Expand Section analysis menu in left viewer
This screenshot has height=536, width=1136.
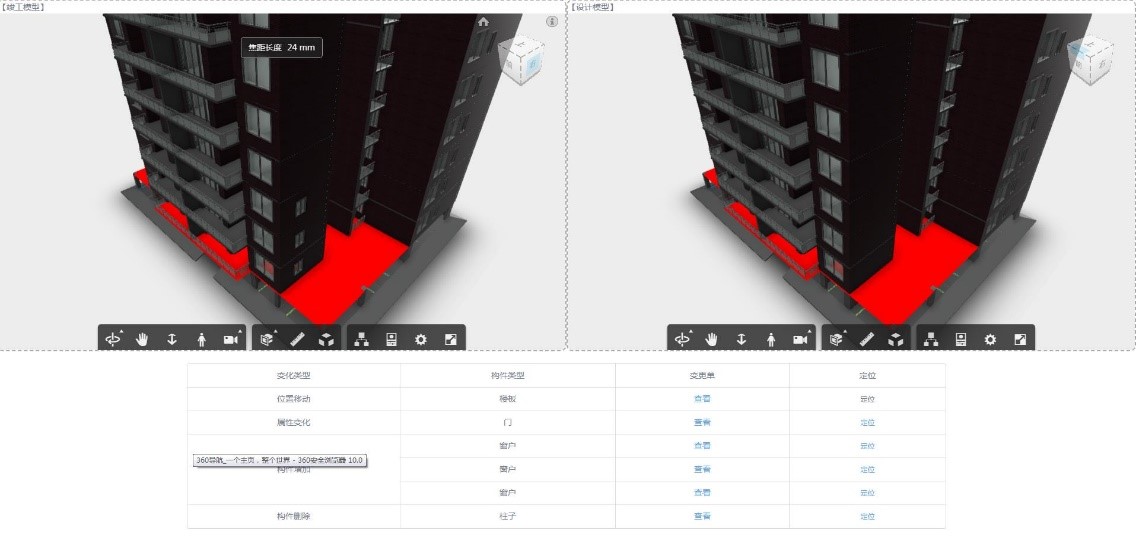tap(267, 339)
